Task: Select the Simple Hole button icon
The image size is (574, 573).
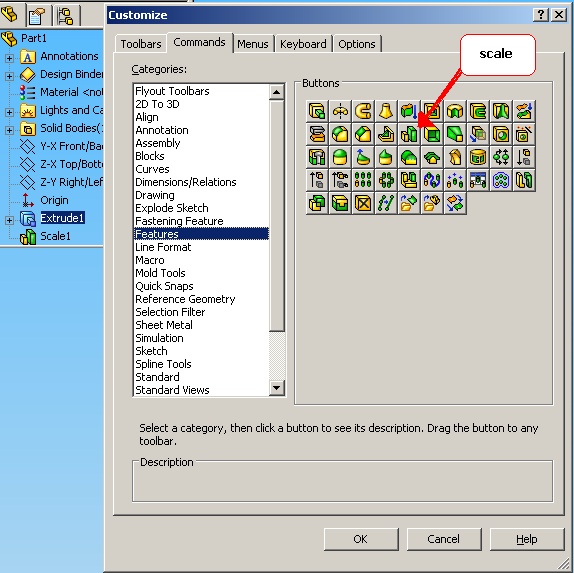Action: click(x=501, y=134)
